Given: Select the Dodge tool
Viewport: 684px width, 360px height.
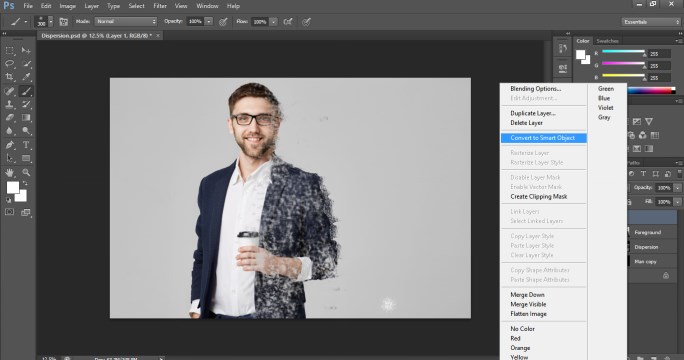Looking at the screenshot, I should click(x=26, y=130).
